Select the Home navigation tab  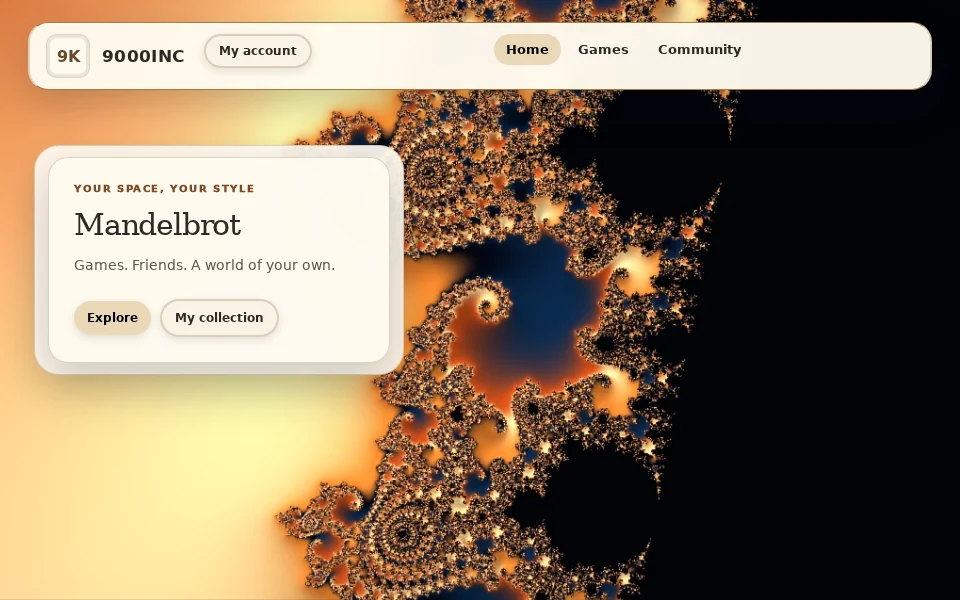(527, 50)
